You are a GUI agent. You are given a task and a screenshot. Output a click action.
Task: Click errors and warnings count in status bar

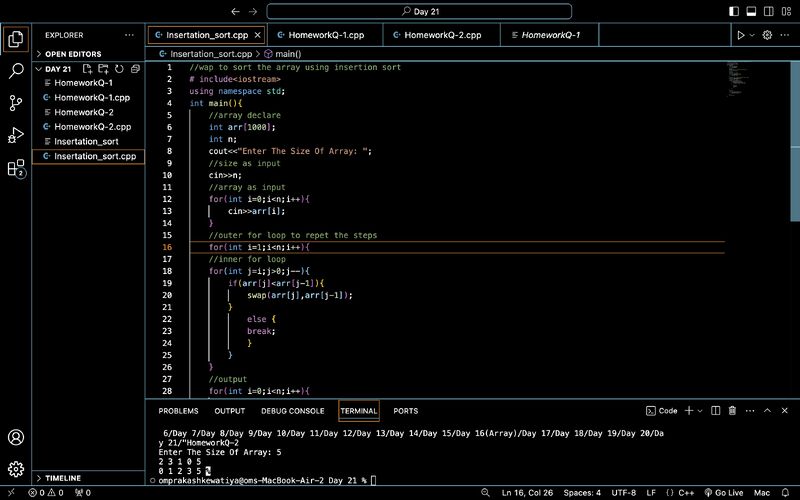click(x=46, y=493)
